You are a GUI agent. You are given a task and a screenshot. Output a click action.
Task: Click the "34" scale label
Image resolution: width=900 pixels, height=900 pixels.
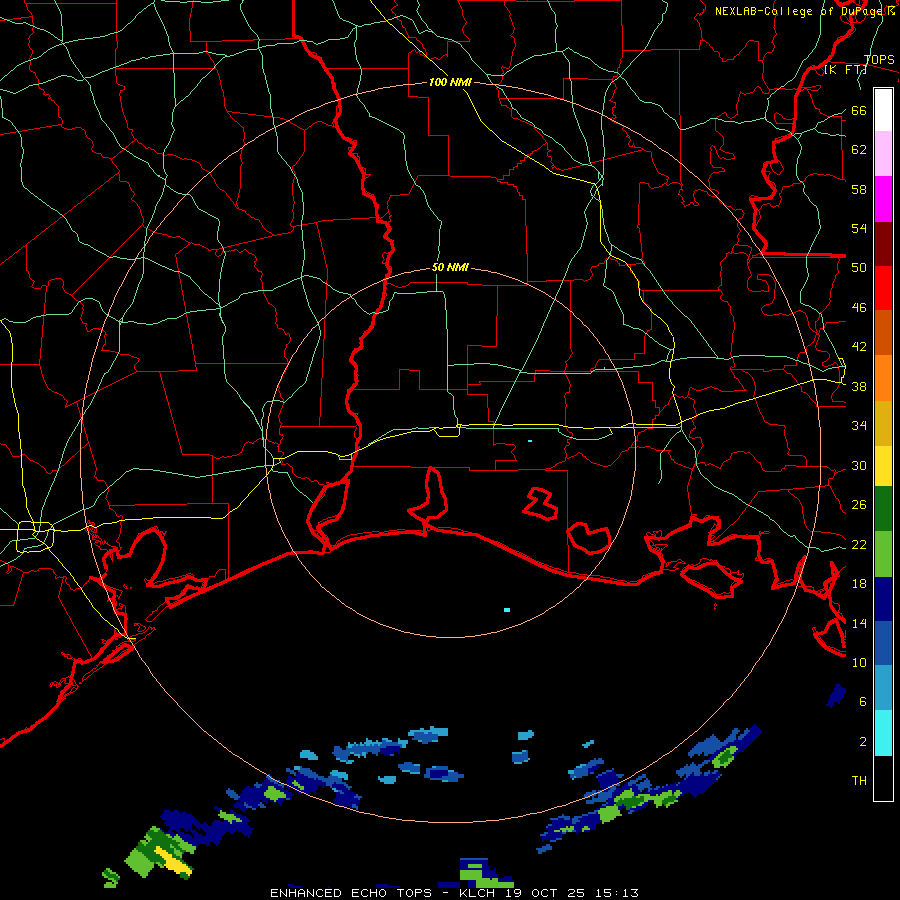point(859,426)
